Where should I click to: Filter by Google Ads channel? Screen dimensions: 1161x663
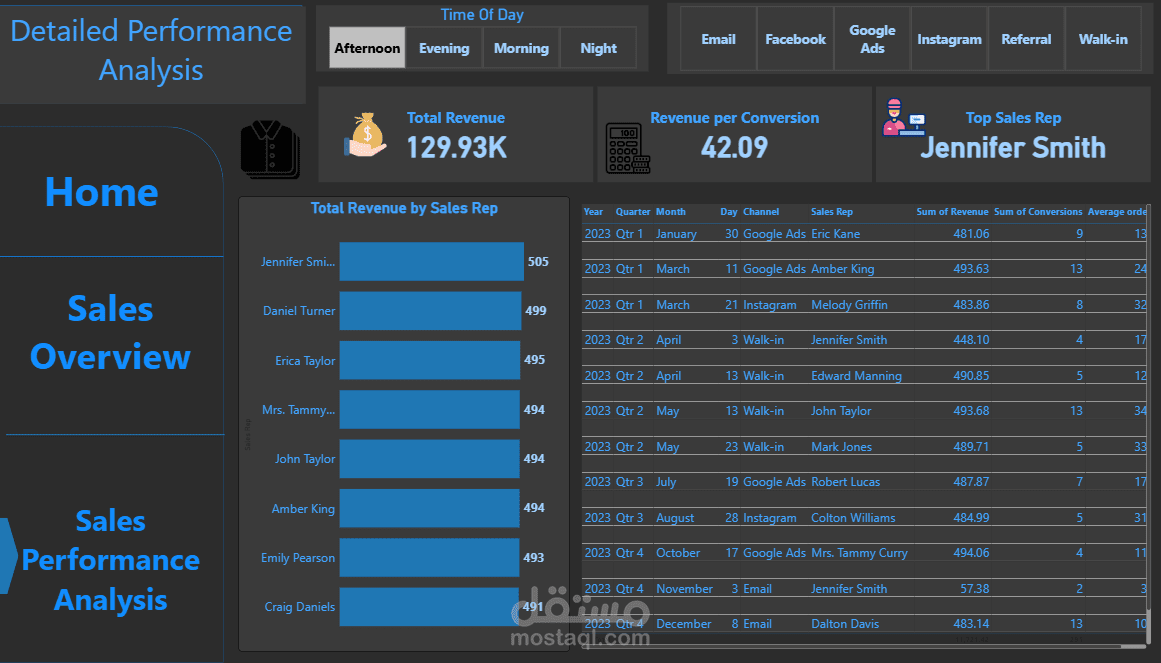[872, 39]
